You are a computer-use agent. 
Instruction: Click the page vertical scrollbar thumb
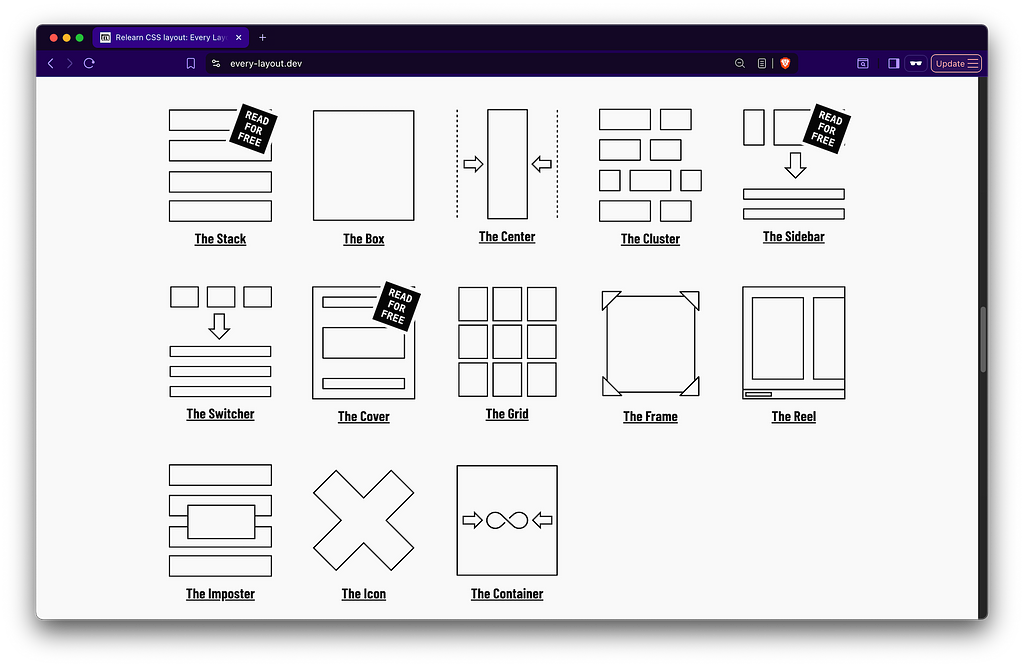(982, 340)
